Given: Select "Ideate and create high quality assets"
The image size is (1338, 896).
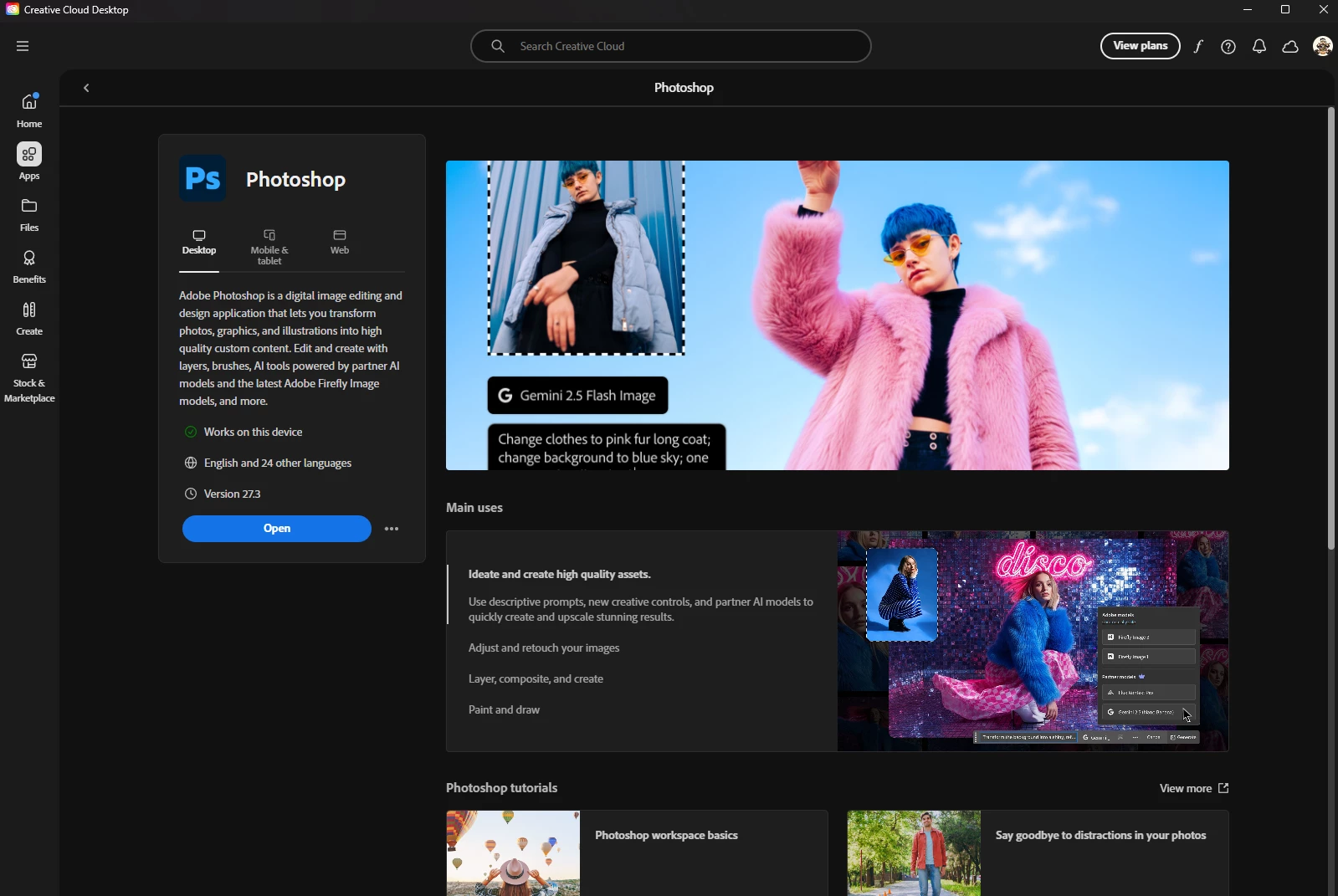Looking at the screenshot, I should pyautogui.click(x=560, y=574).
